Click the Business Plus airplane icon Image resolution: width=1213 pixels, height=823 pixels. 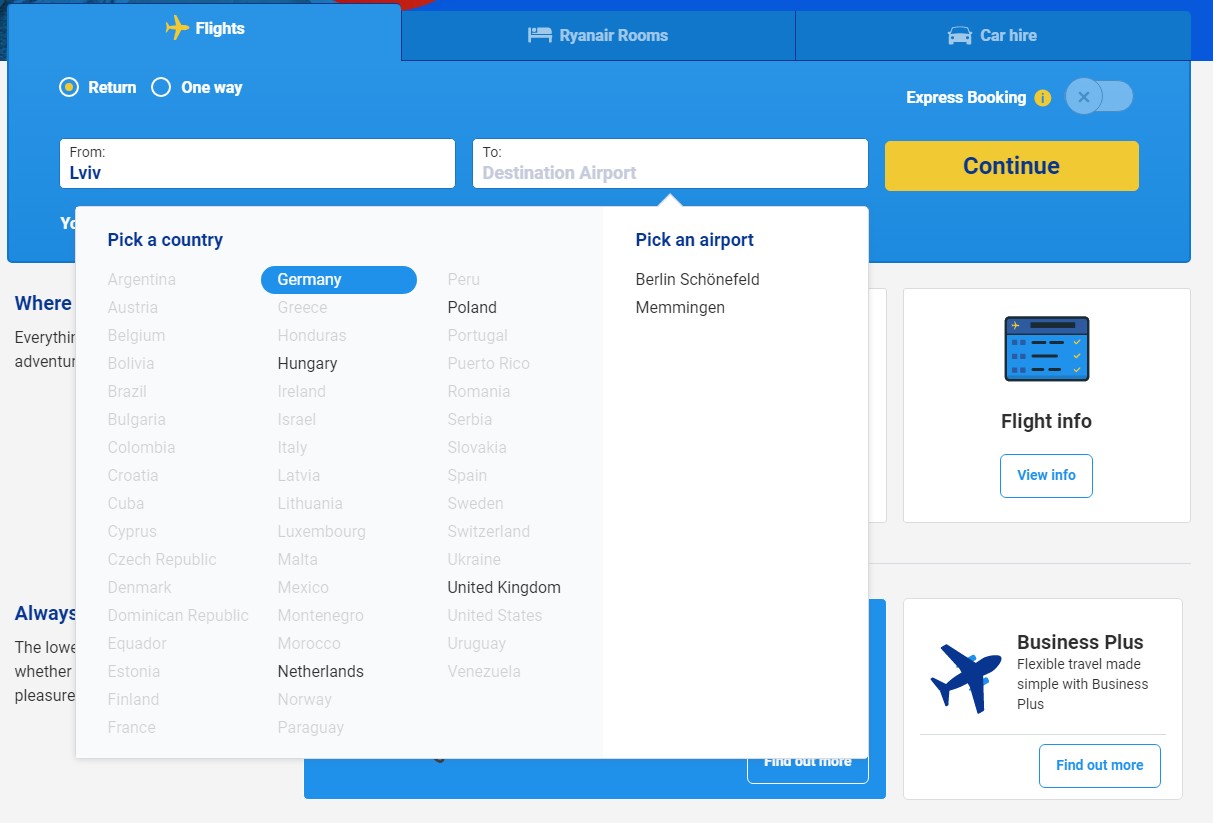(965, 678)
